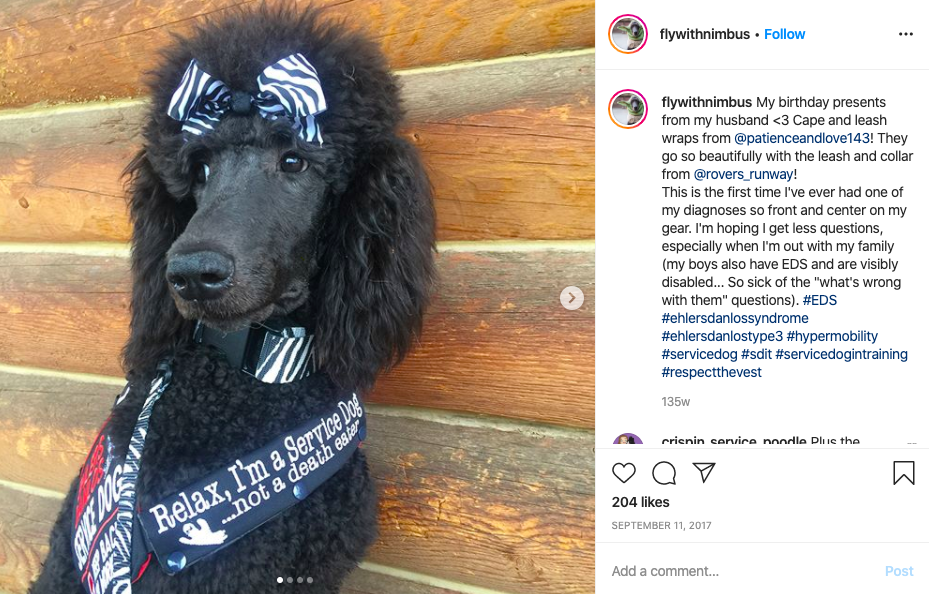Open the @patienceandlove143 mention
This screenshot has width=929, height=594.
click(802, 139)
